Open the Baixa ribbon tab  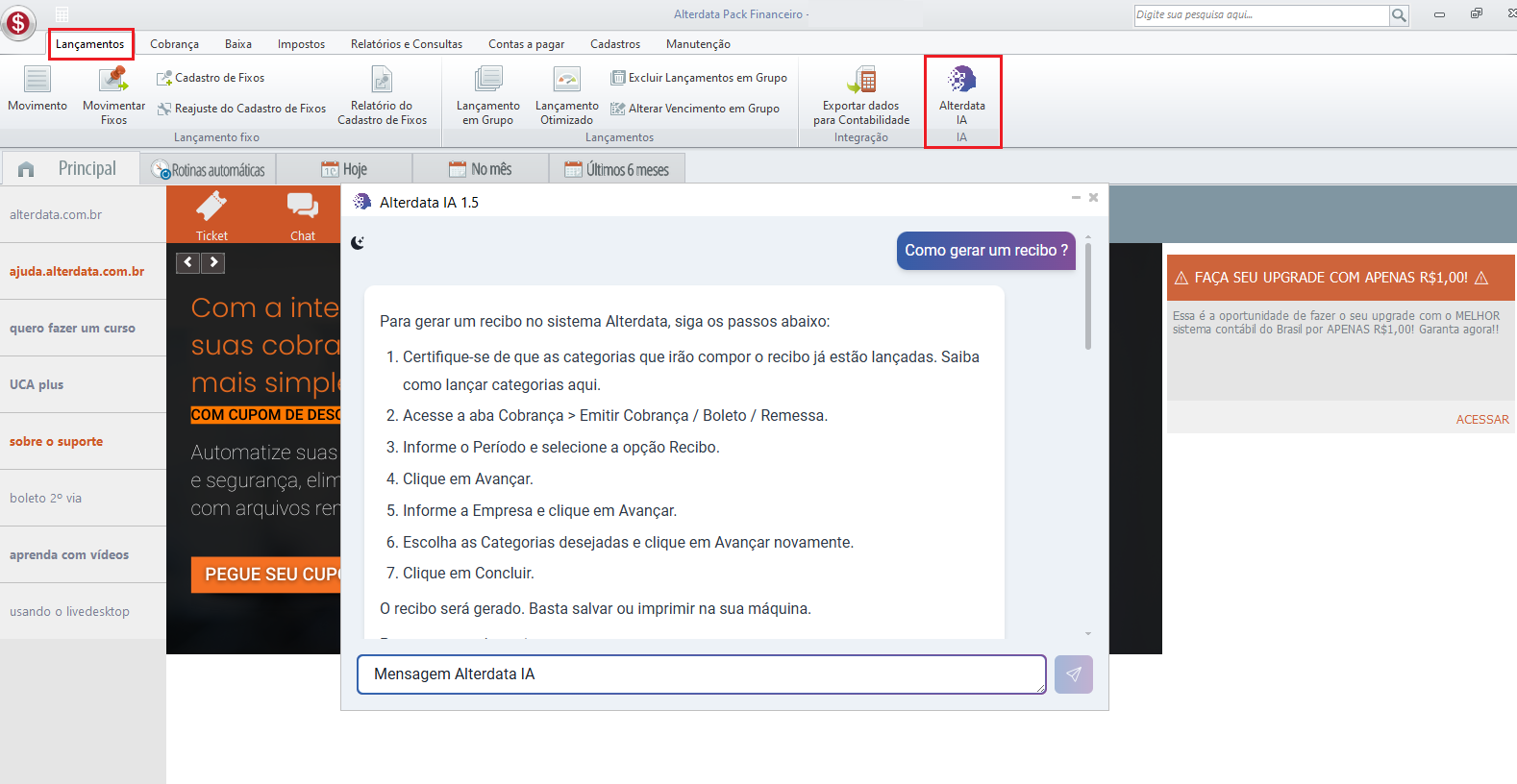pyautogui.click(x=238, y=44)
